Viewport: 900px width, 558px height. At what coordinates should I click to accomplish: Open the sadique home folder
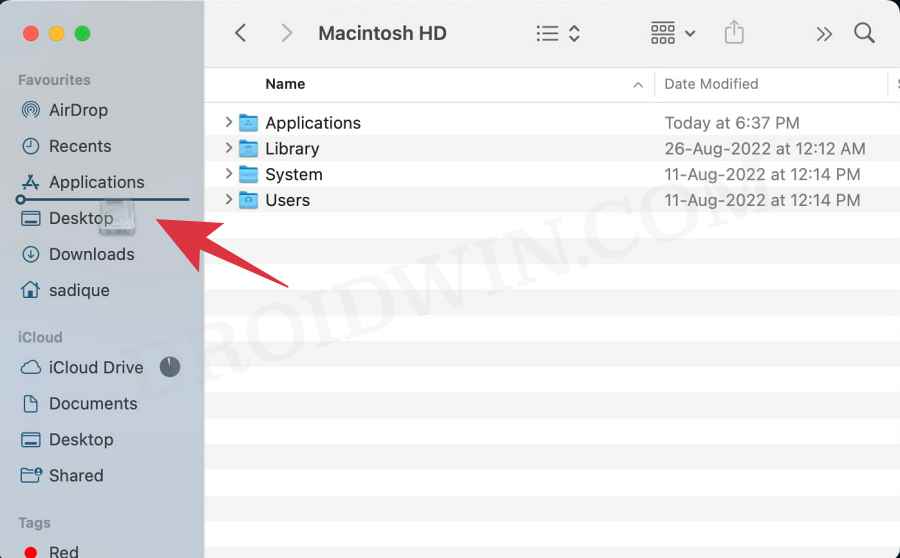point(79,290)
